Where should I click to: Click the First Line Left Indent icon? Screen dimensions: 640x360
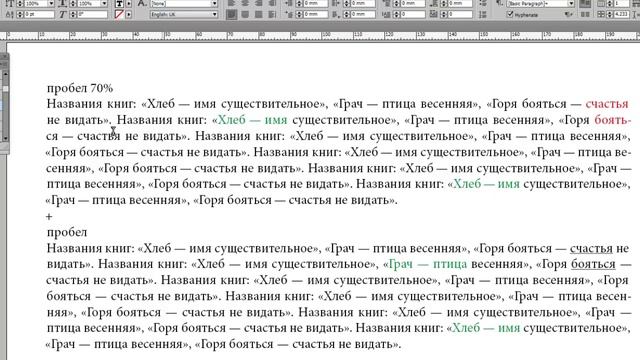coord(289,15)
